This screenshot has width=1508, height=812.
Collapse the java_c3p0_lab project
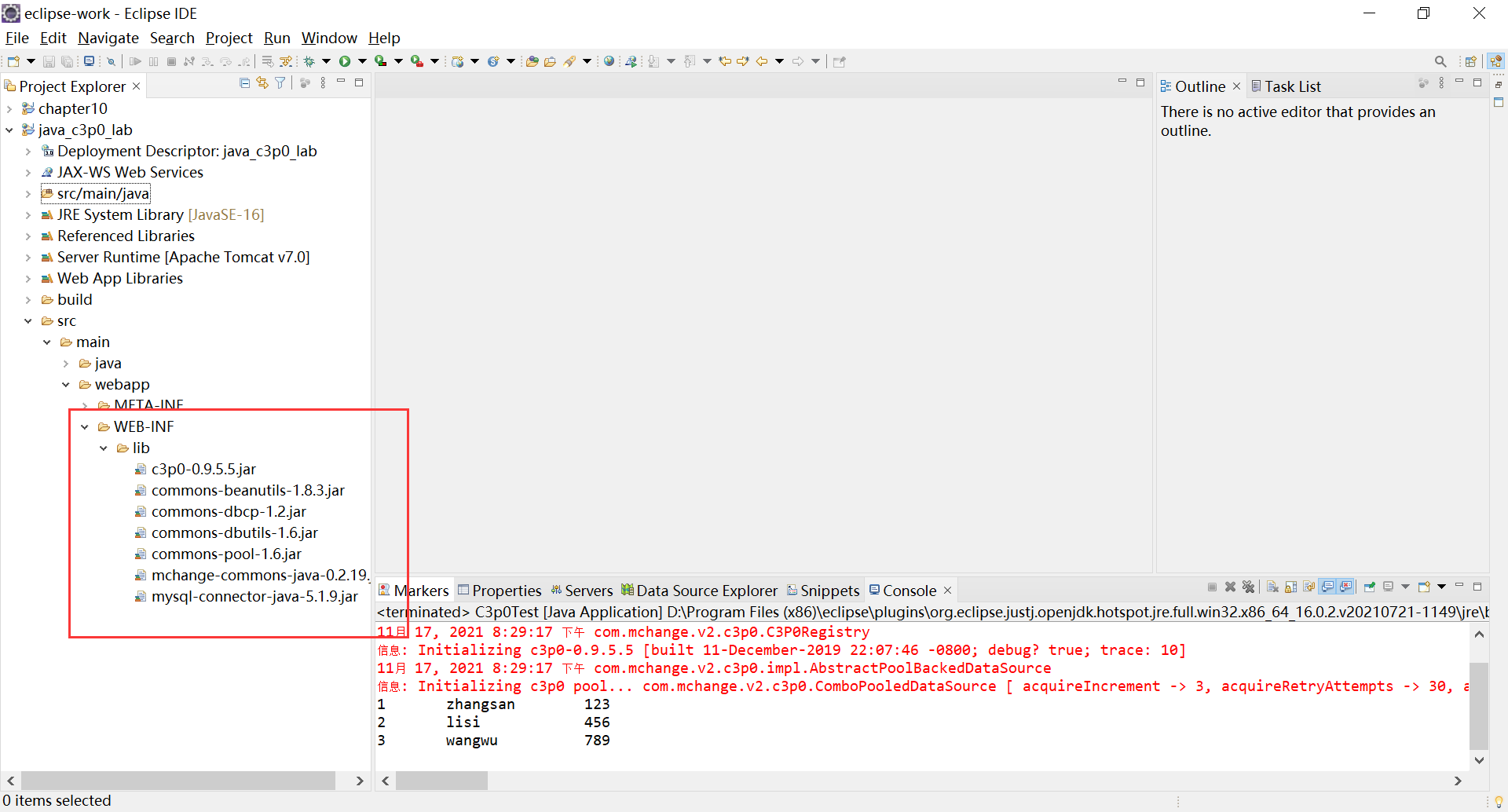point(9,130)
